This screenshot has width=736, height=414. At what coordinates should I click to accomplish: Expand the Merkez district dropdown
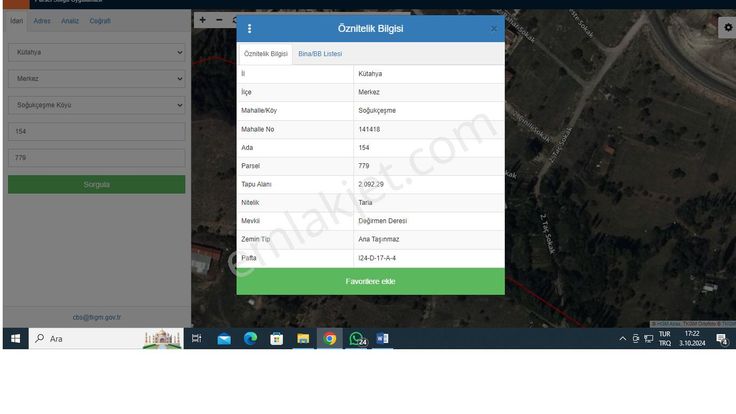tap(97, 79)
